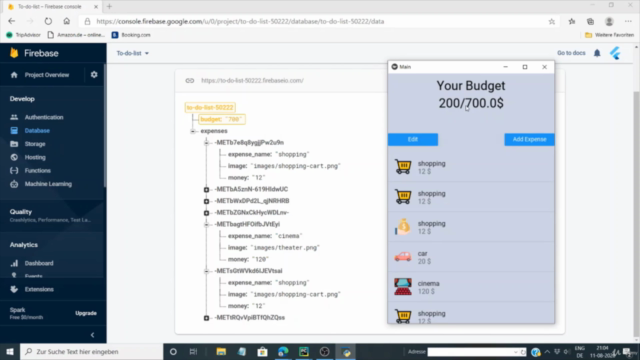Open Functions section
This screenshot has height=360, width=640.
click(x=37, y=171)
